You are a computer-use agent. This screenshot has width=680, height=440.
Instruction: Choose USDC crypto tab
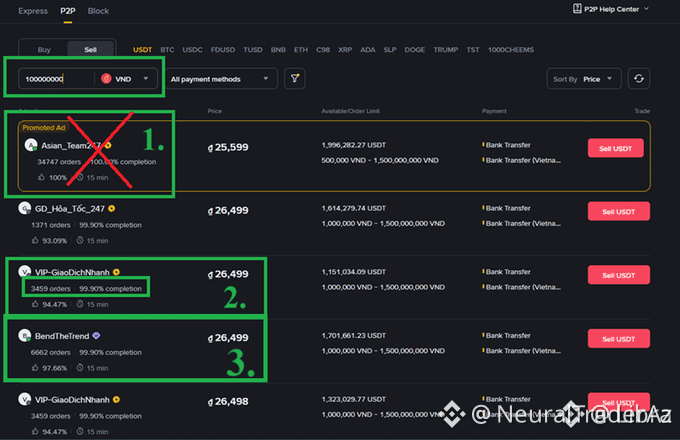point(192,49)
